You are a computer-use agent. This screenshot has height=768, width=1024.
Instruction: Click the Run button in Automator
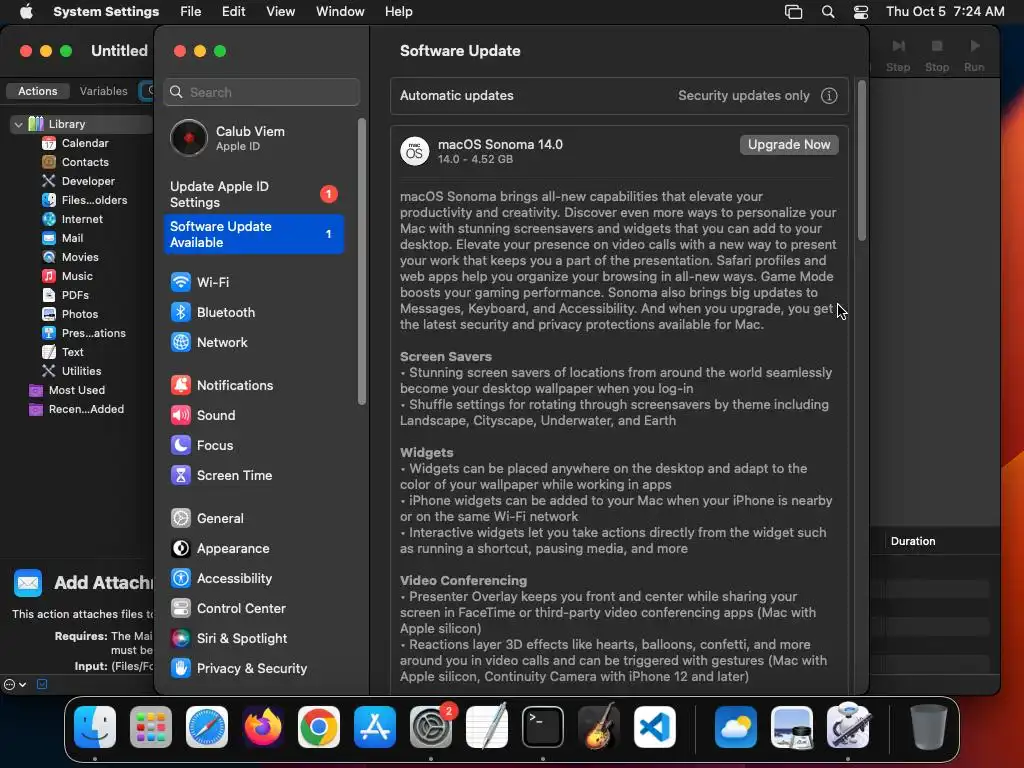974,55
